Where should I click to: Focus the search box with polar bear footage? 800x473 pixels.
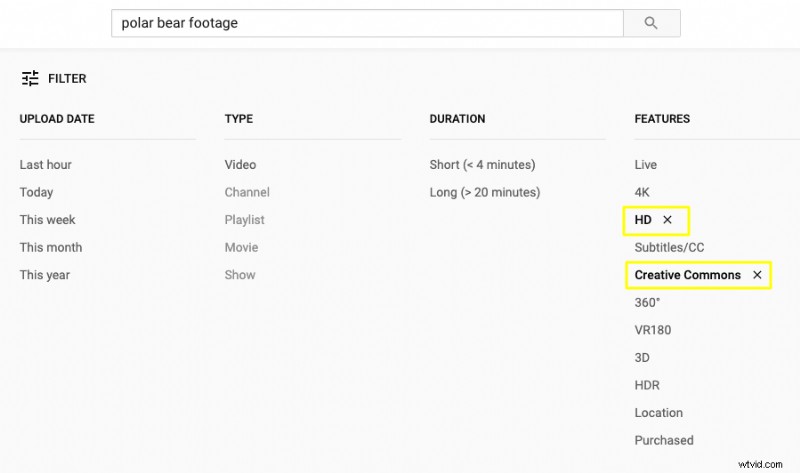click(x=367, y=23)
